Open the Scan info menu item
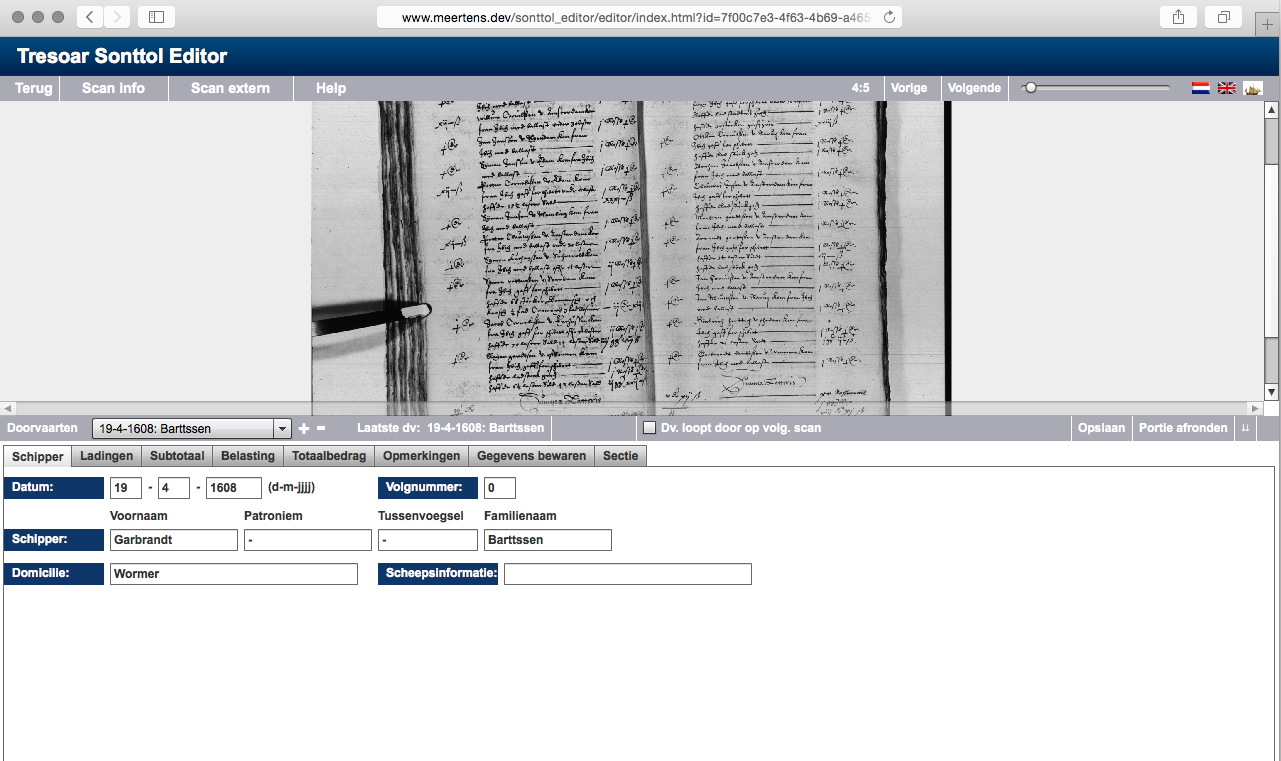Screen dimensions: 1281x761 pyautogui.click(x=113, y=88)
